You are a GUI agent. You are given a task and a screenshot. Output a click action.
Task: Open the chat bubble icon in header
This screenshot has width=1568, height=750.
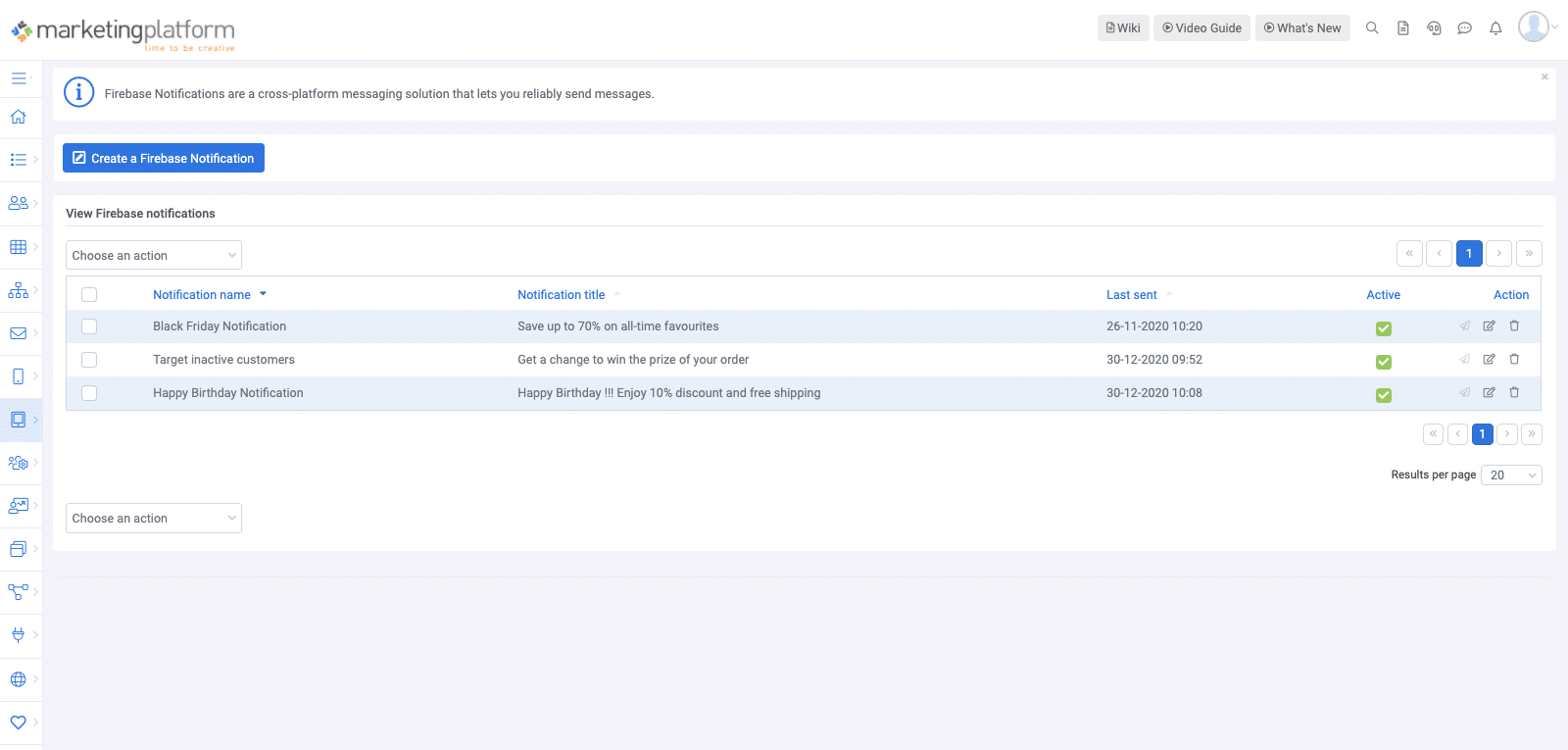tap(1465, 28)
